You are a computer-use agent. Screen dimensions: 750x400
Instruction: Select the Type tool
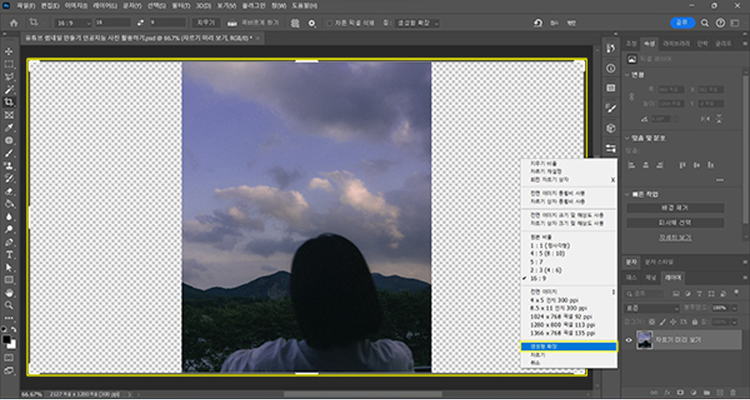(x=9, y=255)
